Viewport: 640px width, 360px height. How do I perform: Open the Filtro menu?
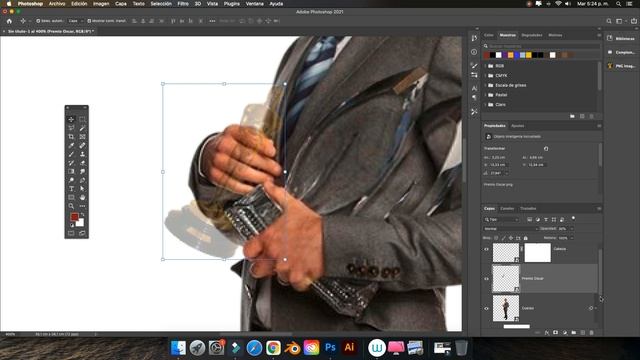tap(183, 4)
